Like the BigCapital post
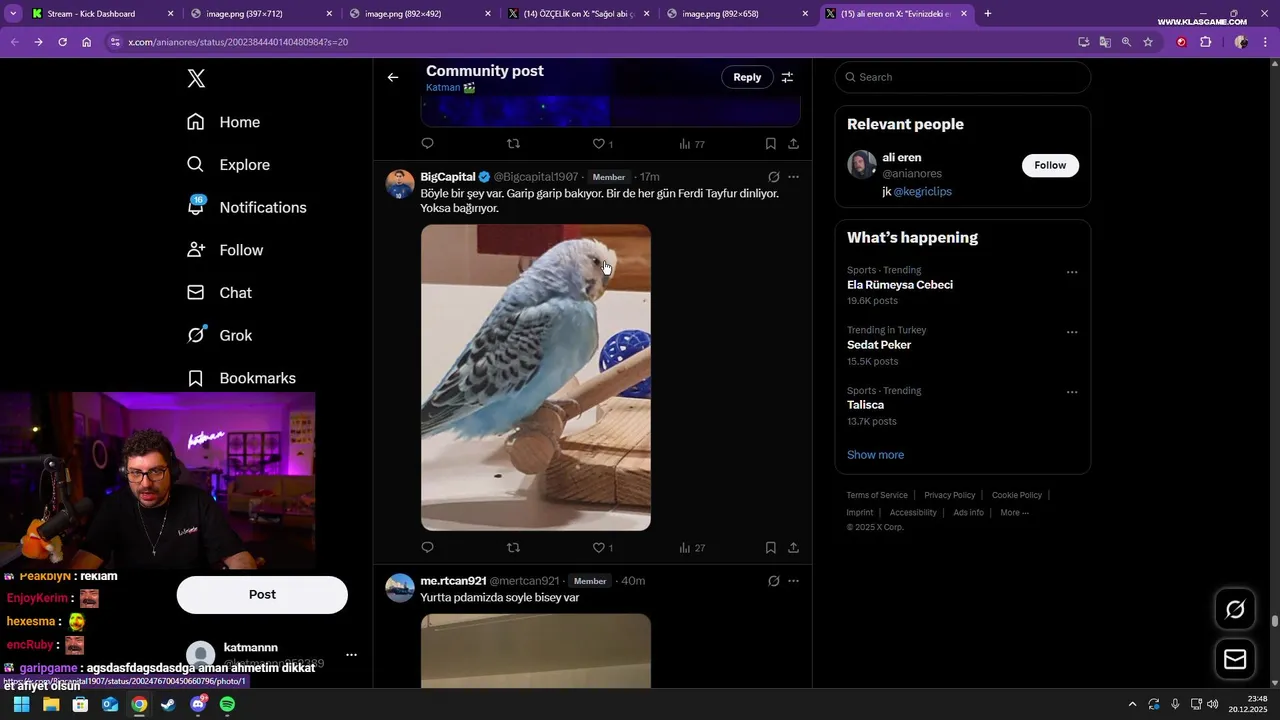The height and width of the screenshot is (720, 1280). coord(603,548)
